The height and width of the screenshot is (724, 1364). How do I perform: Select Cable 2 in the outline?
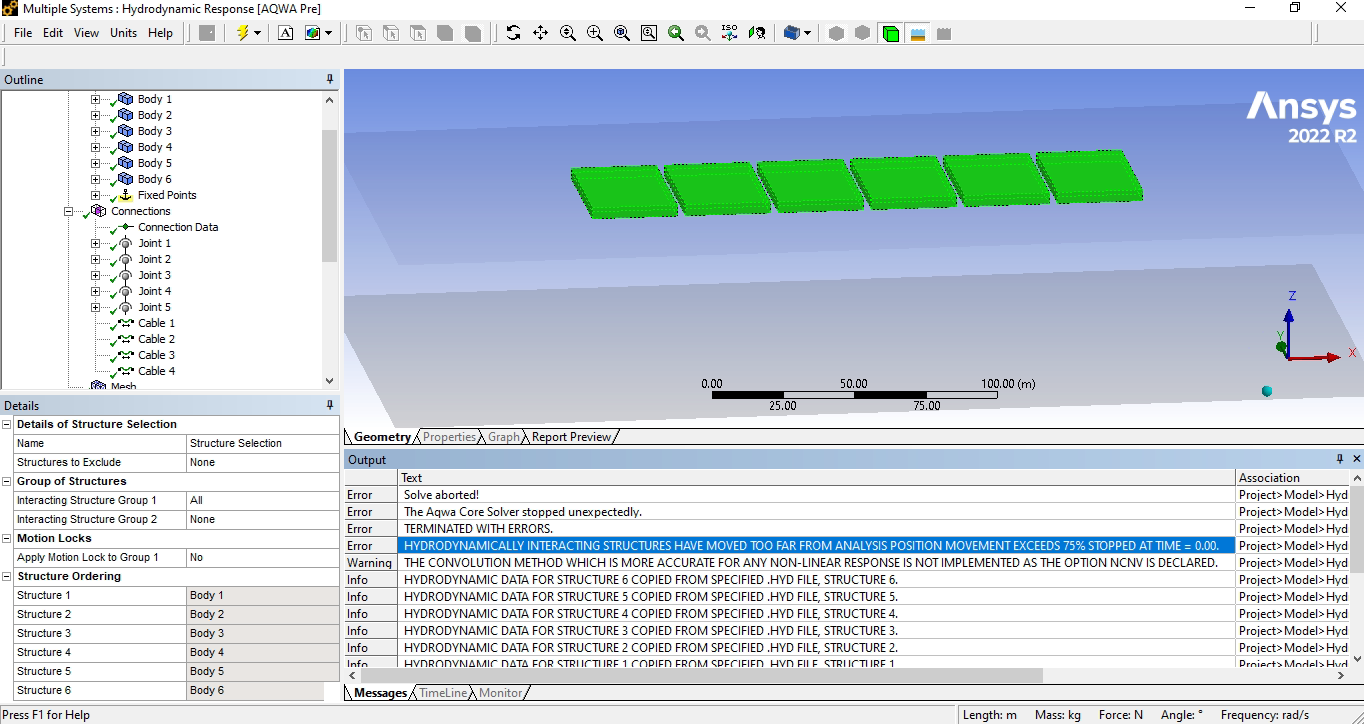point(156,339)
